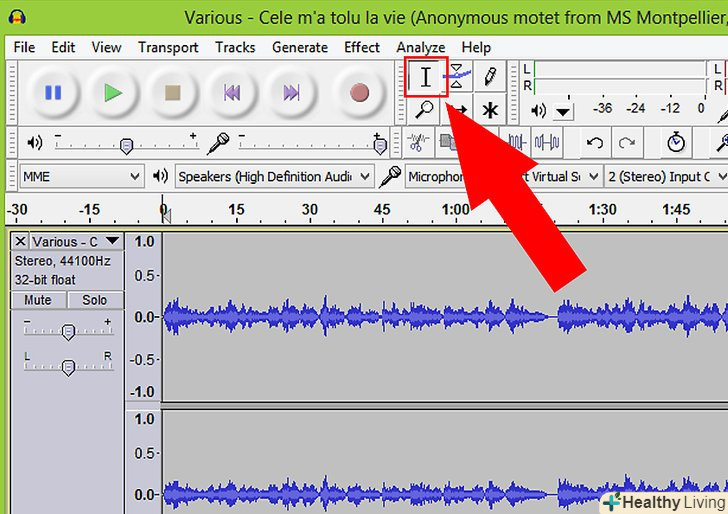Click the track pan L/R slider handle
The image size is (728, 514).
tap(68, 367)
